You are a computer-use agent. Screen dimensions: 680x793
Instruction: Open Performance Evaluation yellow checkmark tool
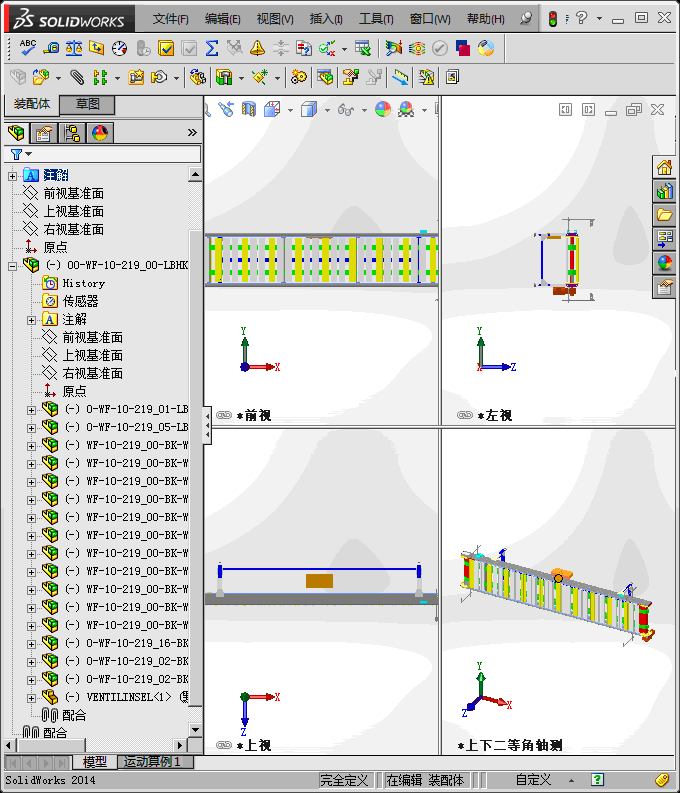166,48
